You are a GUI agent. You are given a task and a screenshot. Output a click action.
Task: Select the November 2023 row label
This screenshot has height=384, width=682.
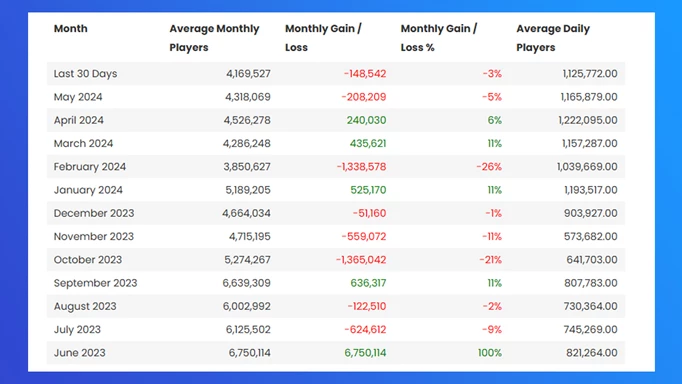click(x=94, y=237)
